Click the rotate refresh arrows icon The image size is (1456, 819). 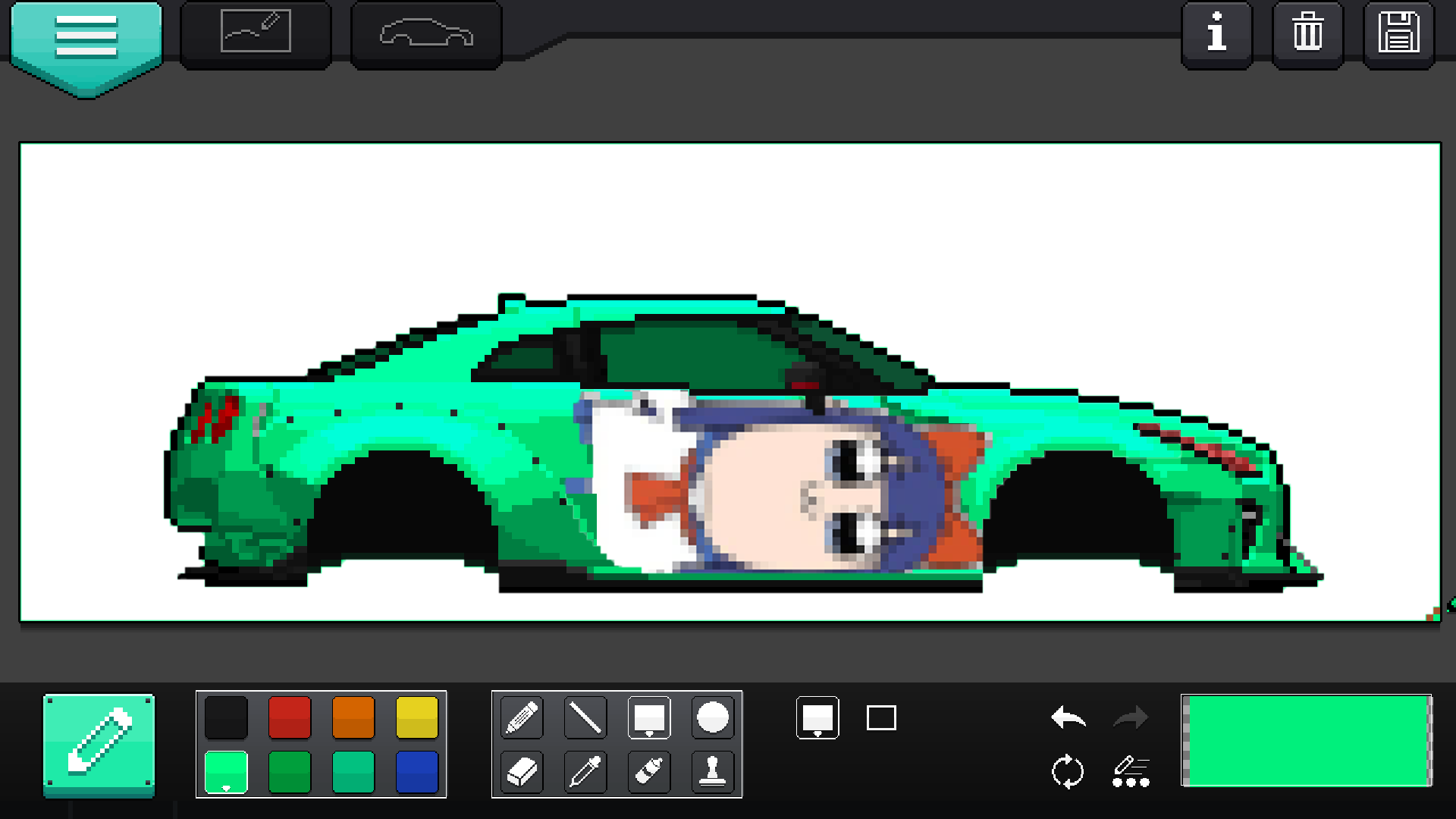tap(1068, 772)
